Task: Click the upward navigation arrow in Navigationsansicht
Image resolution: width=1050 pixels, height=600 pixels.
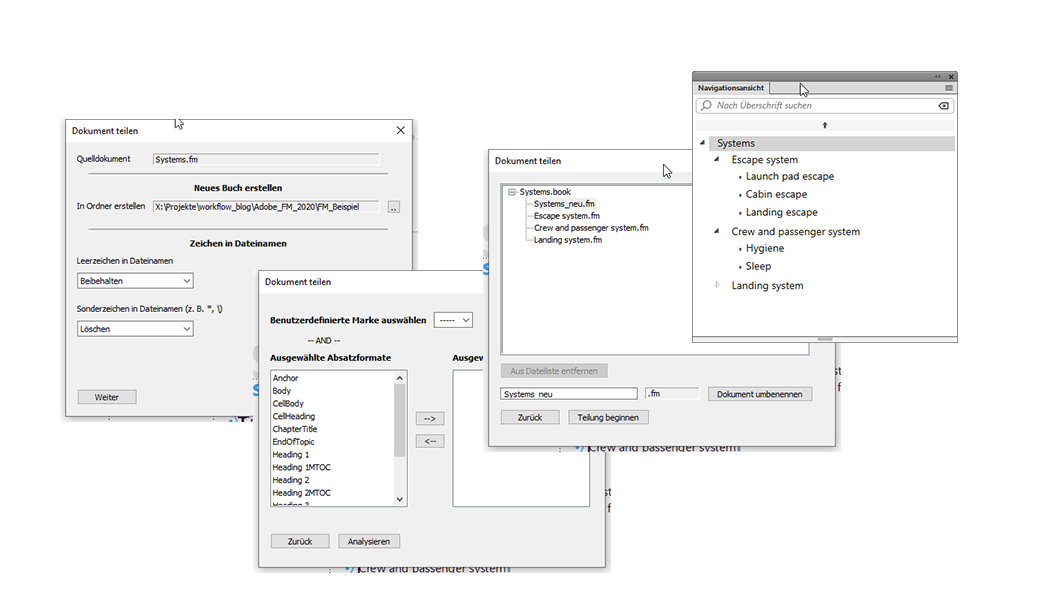Action: click(x=825, y=124)
